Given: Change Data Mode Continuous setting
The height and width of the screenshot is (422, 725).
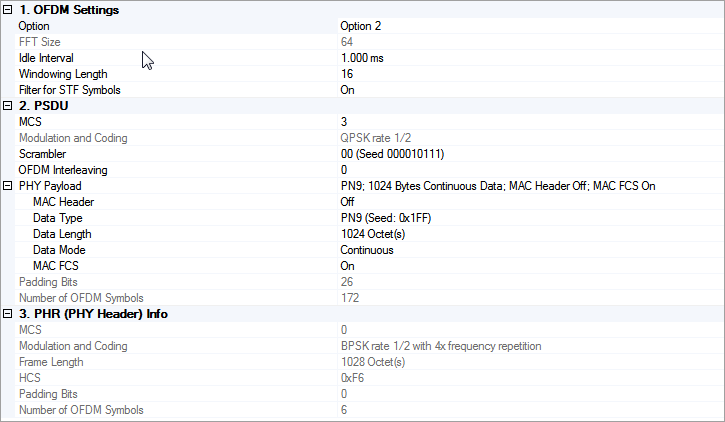Looking at the screenshot, I should point(367,250).
